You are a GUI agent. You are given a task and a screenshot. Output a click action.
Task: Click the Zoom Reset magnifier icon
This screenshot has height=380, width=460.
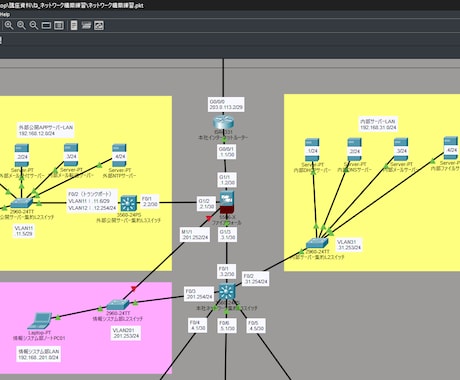click(x=21, y=25)
